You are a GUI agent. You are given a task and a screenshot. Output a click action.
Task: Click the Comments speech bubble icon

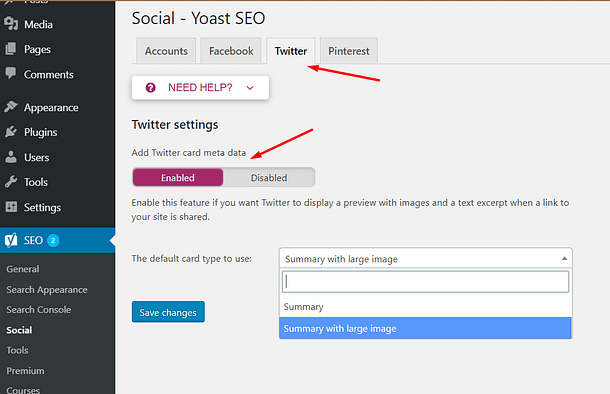[11, 73]
